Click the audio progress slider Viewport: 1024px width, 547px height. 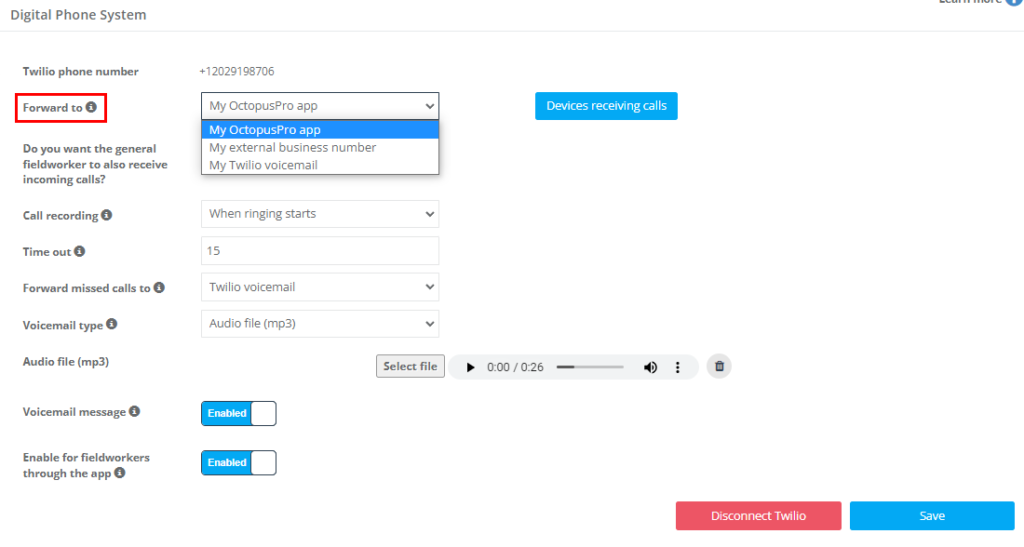pyautogui.click(x=590, y=367)
